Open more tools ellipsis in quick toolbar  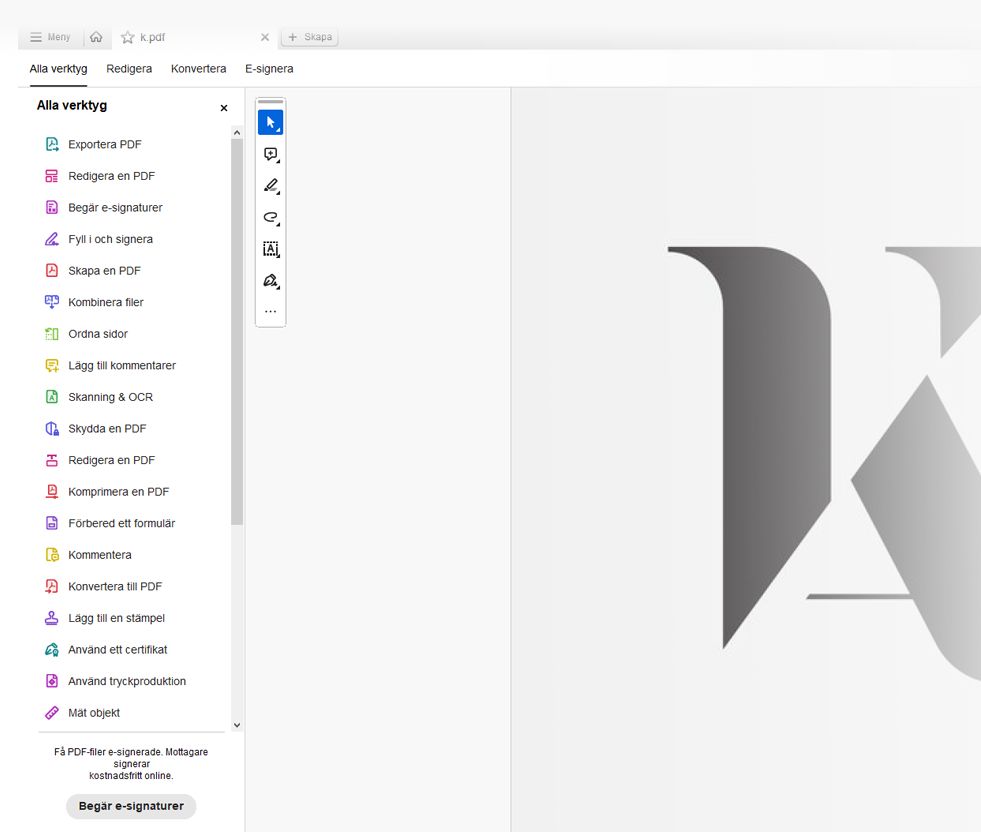[270, 311]
